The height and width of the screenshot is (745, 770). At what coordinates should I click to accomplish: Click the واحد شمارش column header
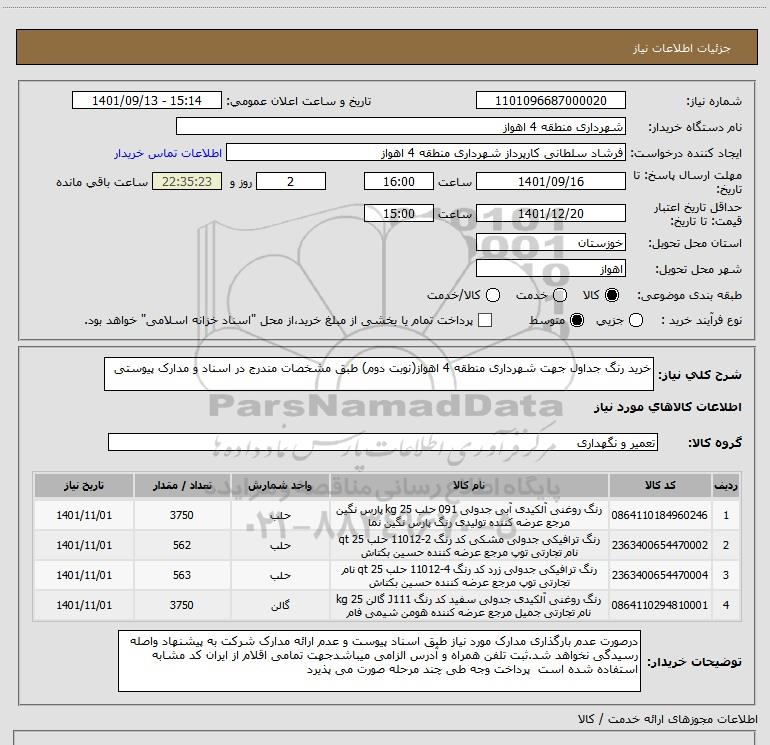(280, 486)
